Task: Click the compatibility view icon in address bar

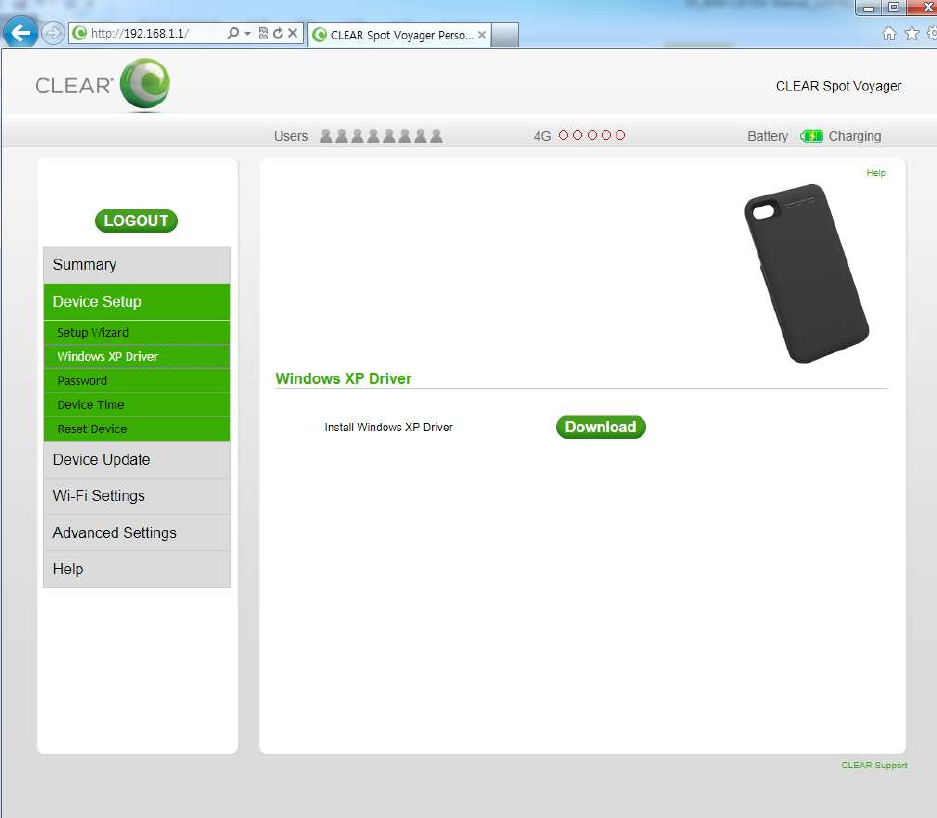Action: coord(263,33)
